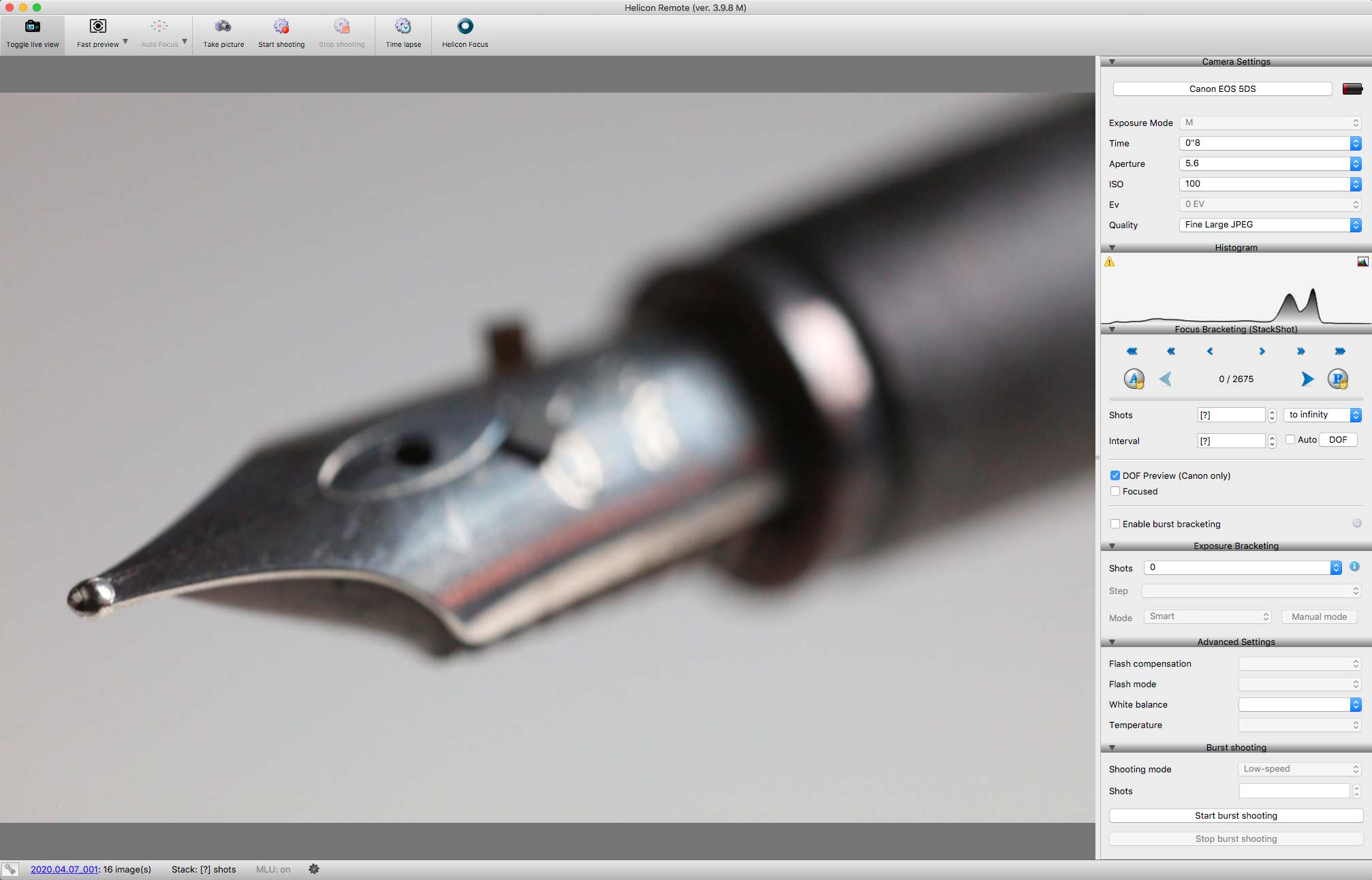Viewport: 1372px width, 880px height.
Task: Click Start burst shooting button
Action: coord(1236,816)
